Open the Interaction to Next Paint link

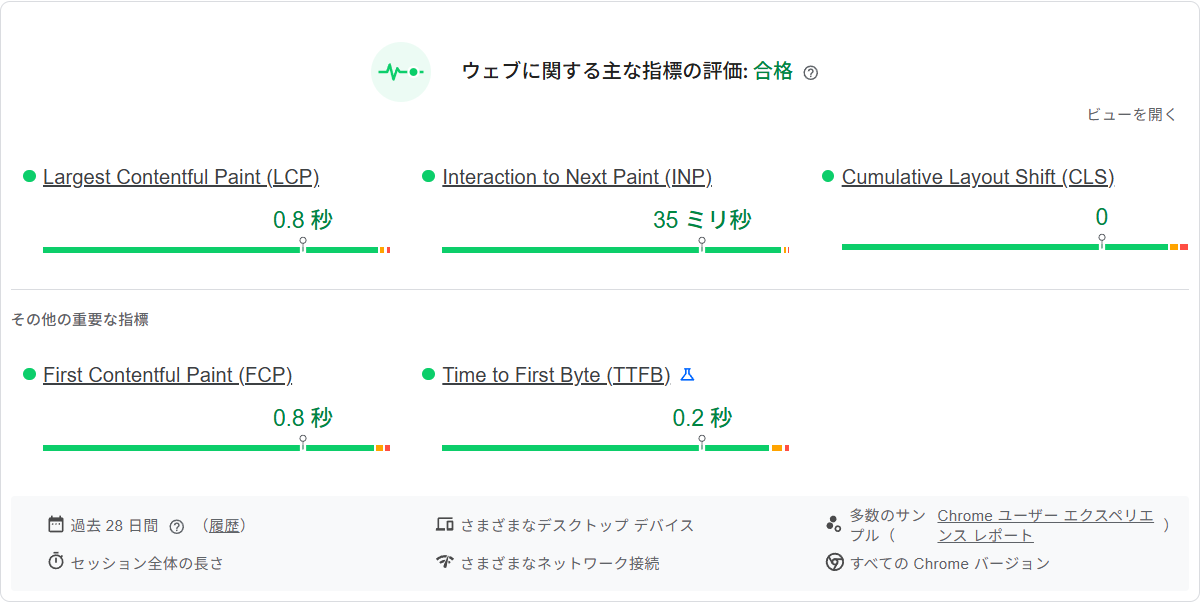(x=577, y=176)
